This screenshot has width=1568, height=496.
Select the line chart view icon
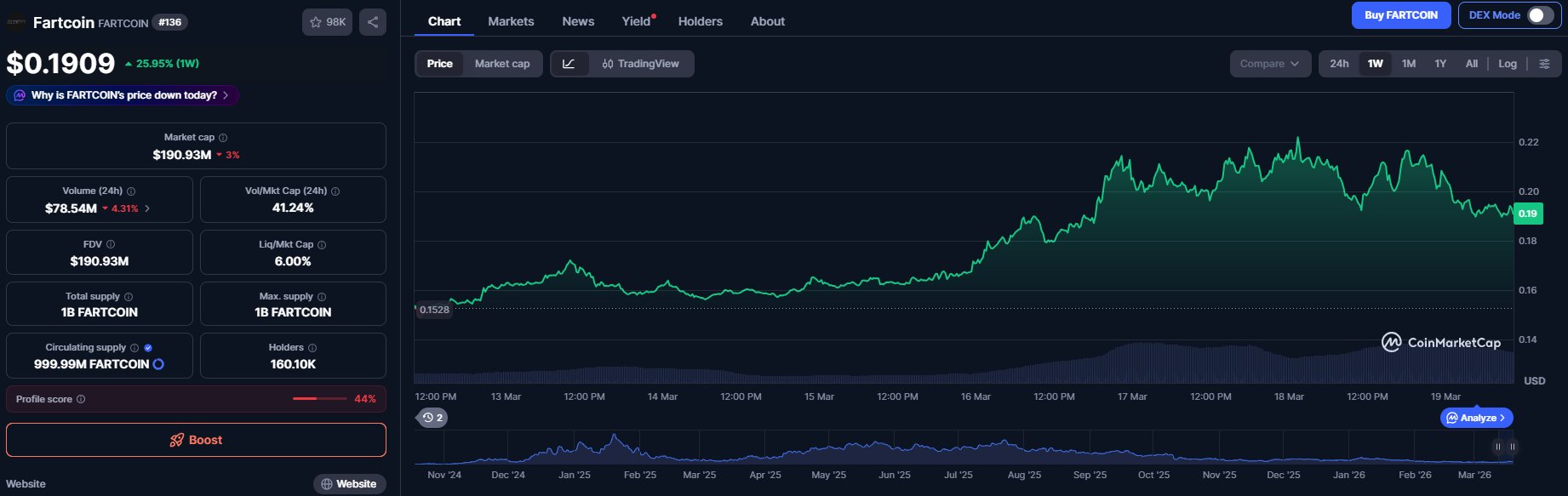coord(569,64)
